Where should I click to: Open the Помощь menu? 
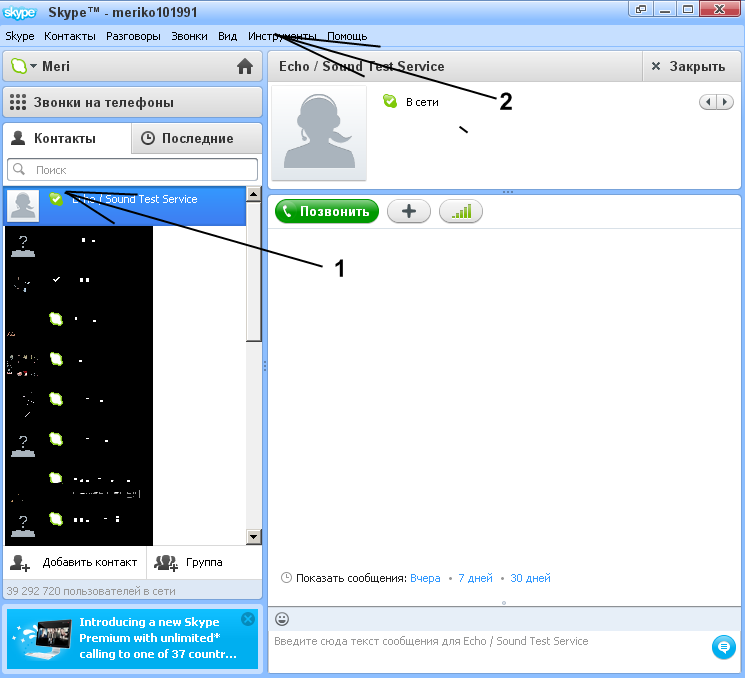[347, 36]
